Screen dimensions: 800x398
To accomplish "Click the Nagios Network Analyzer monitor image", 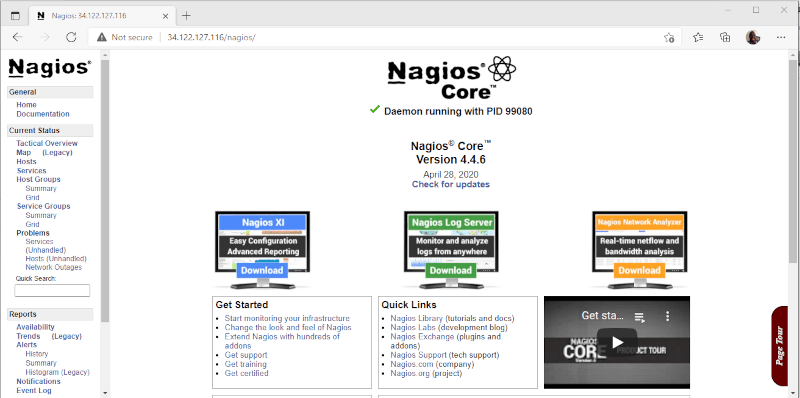I will tap(639, 250).
